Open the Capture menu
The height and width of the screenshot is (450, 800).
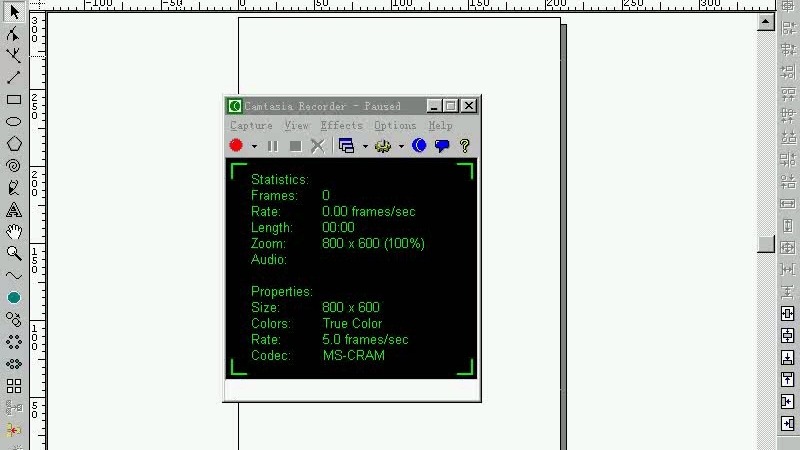point(251,126)
